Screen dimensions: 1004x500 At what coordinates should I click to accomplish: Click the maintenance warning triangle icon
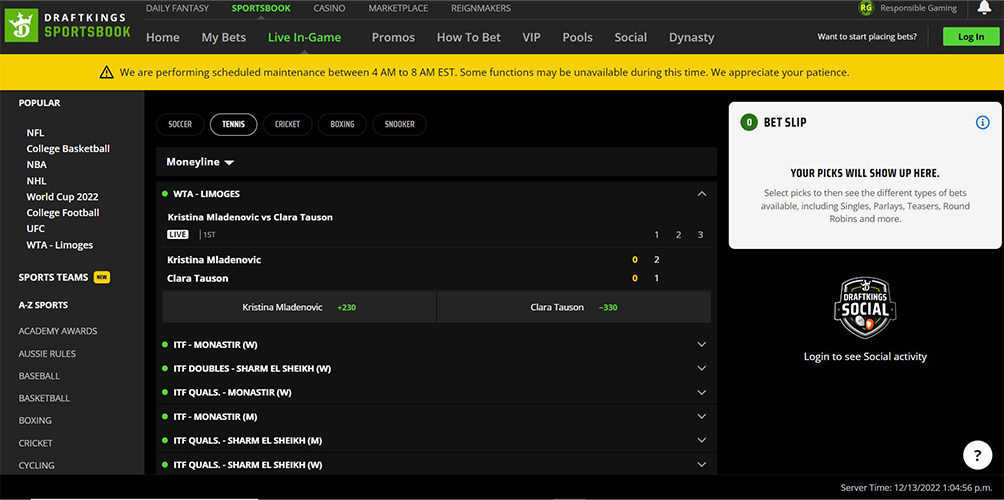pyautogui.click(x=106, y=72)
